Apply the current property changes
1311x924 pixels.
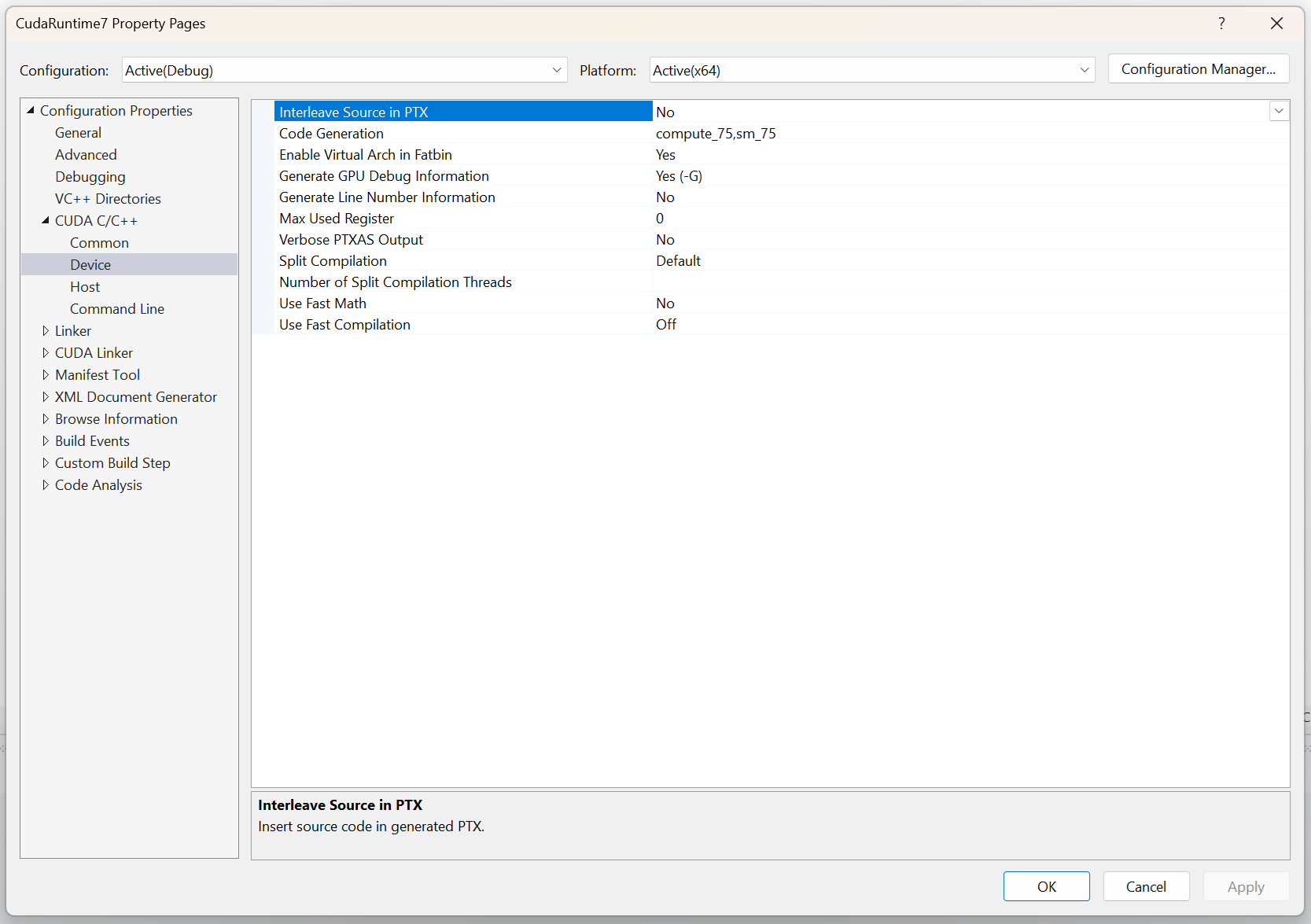1246,886
